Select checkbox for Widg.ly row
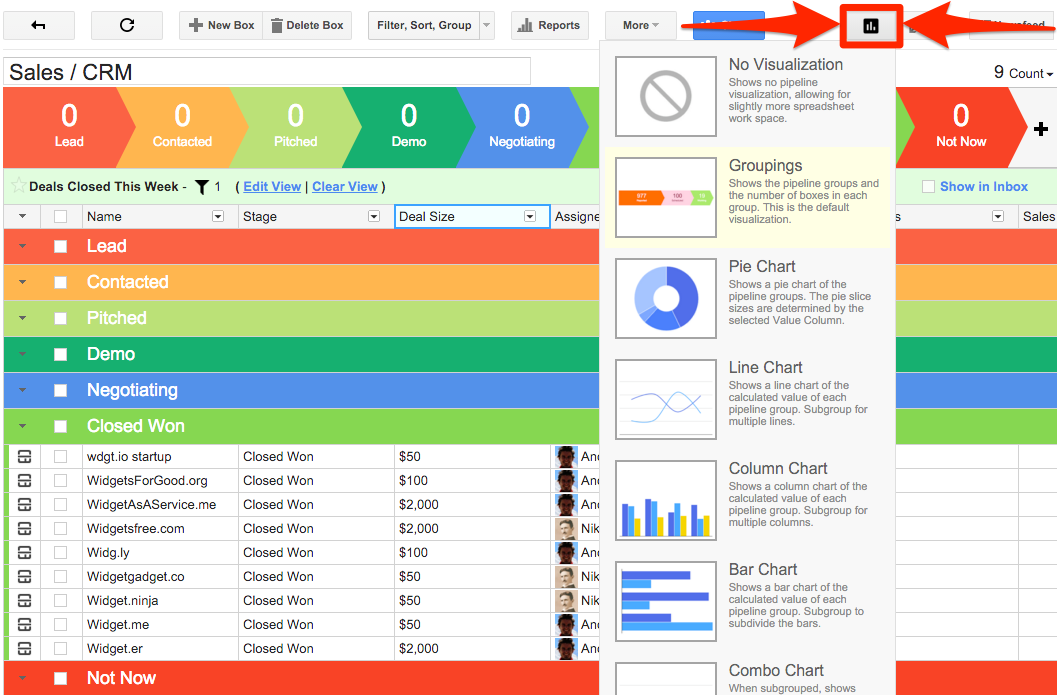The width and height of the screenshot is (1057, 695). 61,552
